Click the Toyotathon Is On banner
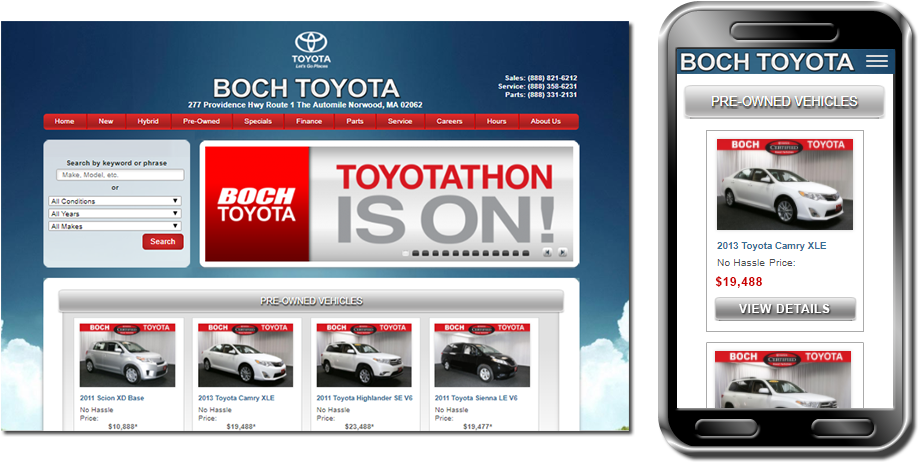Image resolution: width=920 pixels, height=464 pixels. (389, 204)
